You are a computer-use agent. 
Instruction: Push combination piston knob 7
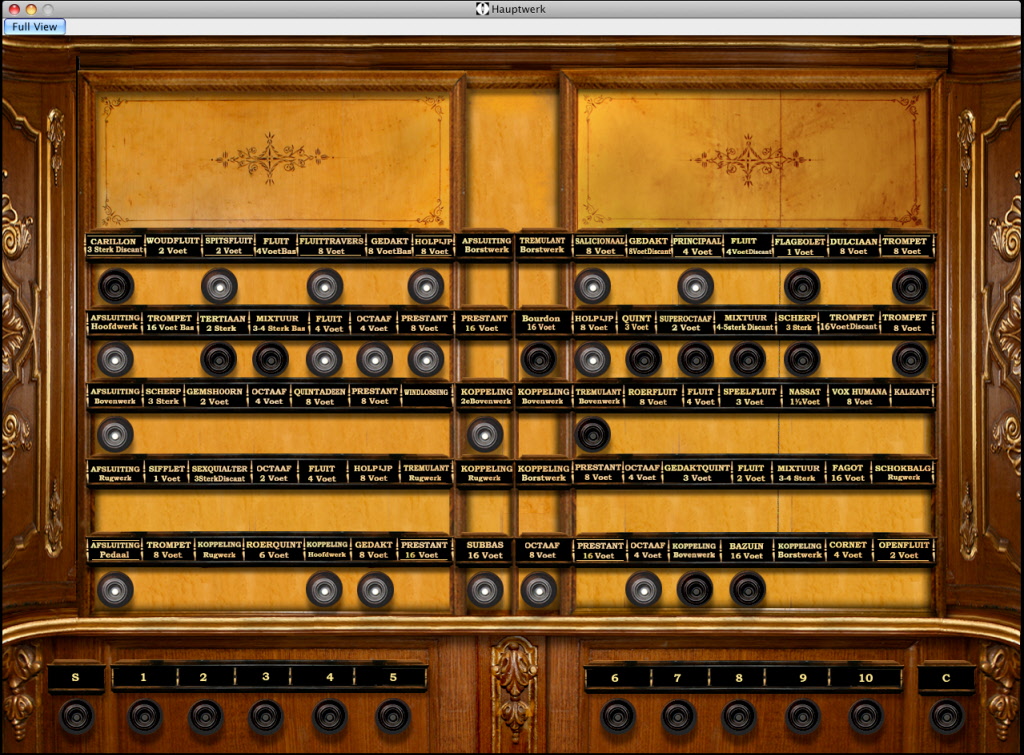click(679, 716)
